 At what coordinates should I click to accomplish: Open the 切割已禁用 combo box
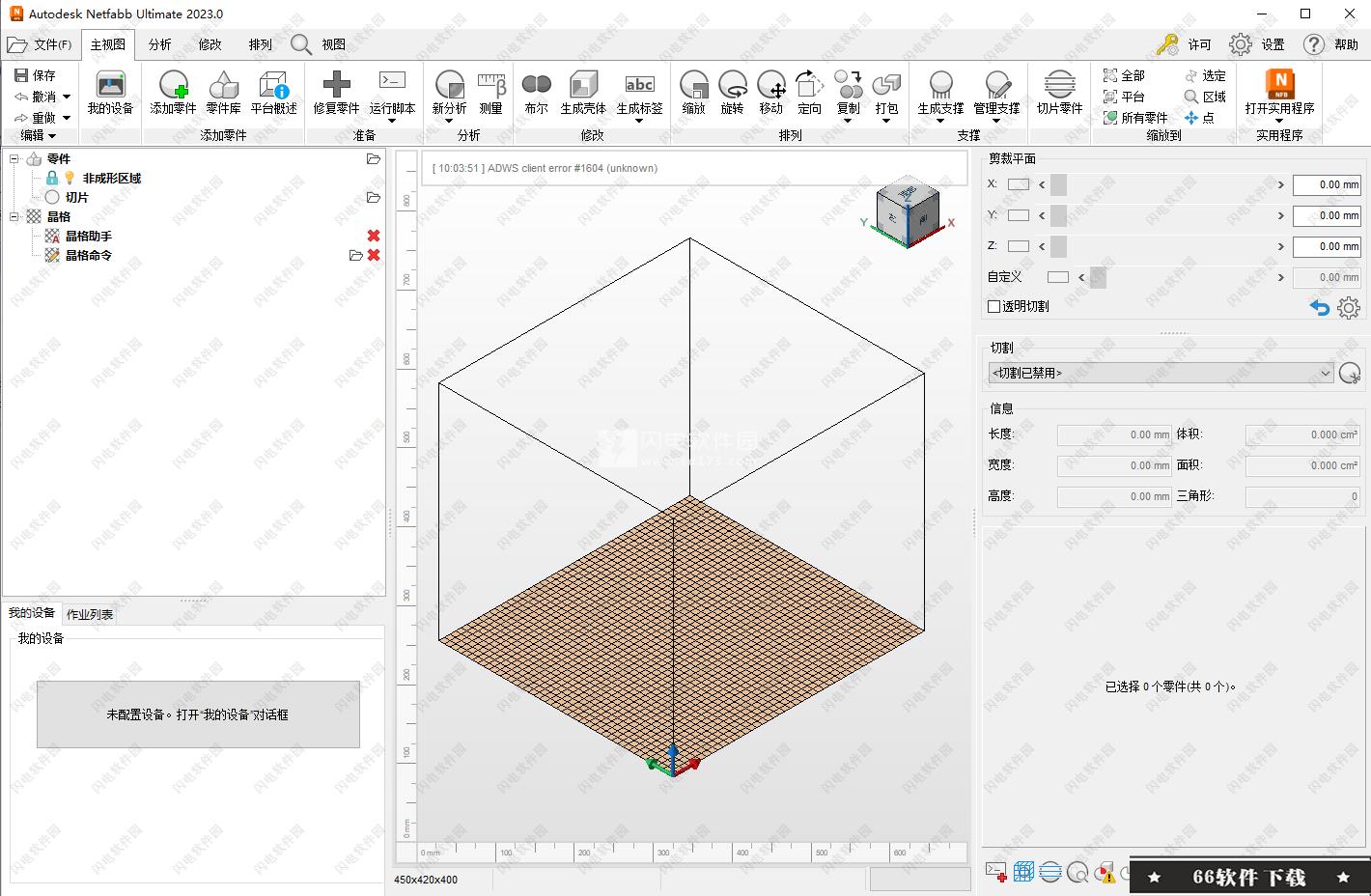[1161, 373]
